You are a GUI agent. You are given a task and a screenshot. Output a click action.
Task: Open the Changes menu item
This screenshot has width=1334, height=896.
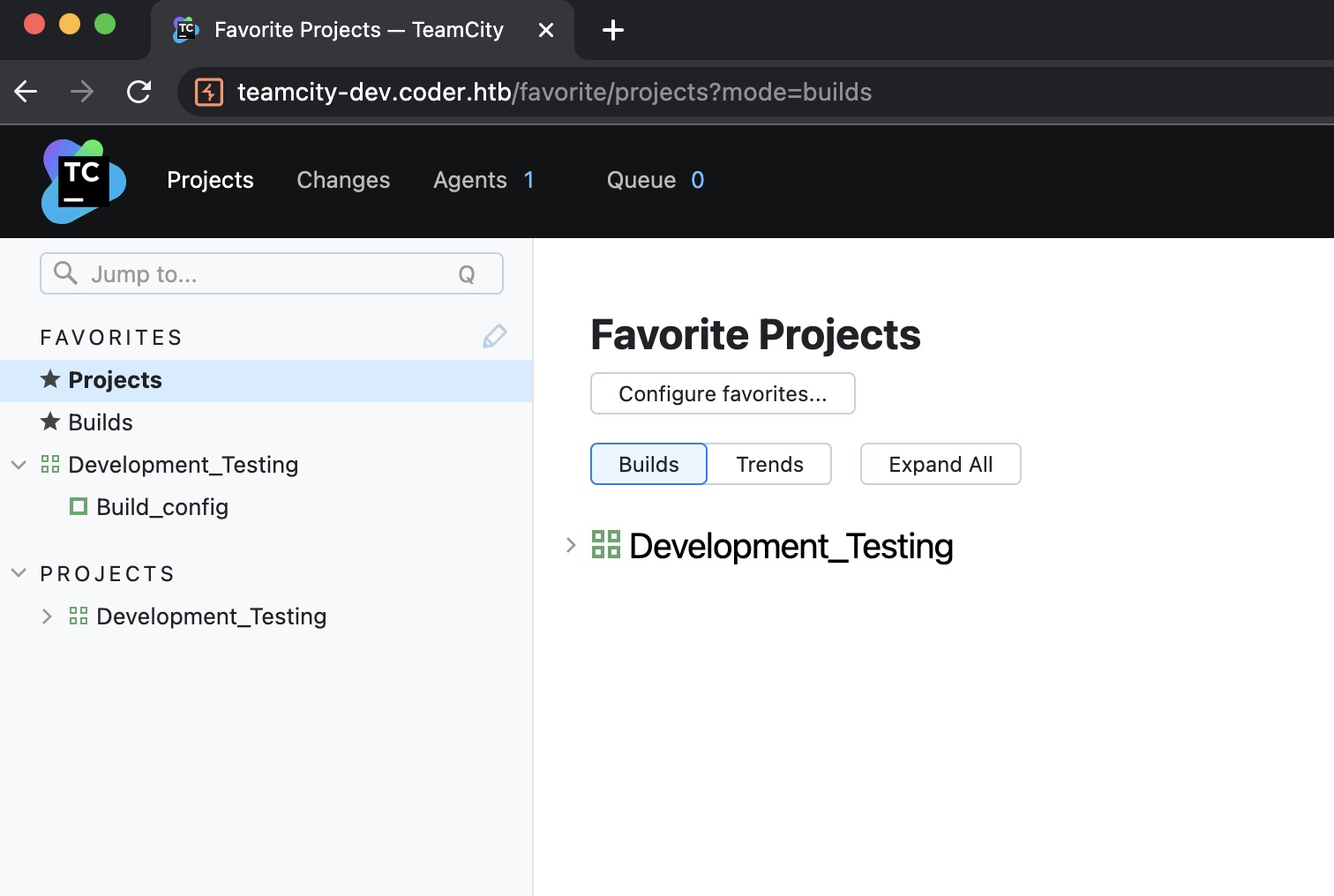point(343,180)
